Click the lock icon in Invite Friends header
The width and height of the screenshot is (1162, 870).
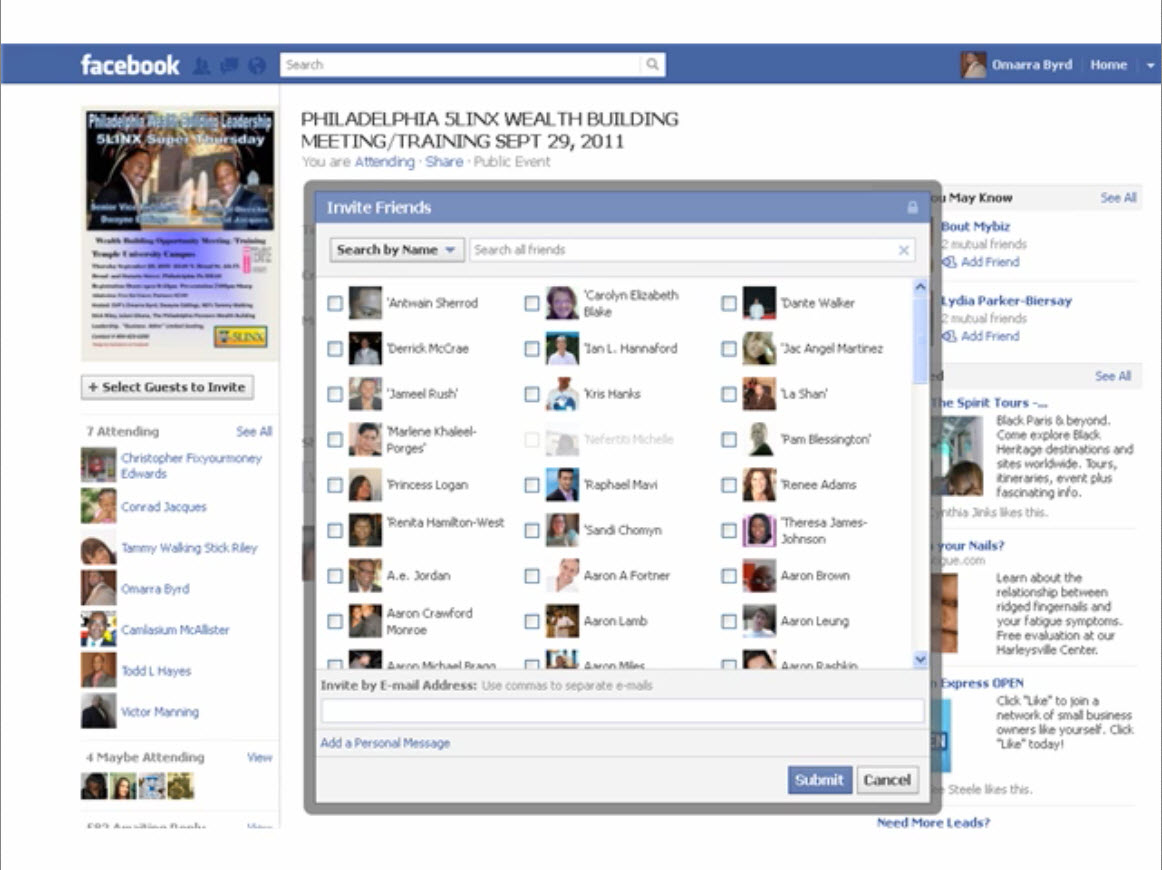coord(912,207)
